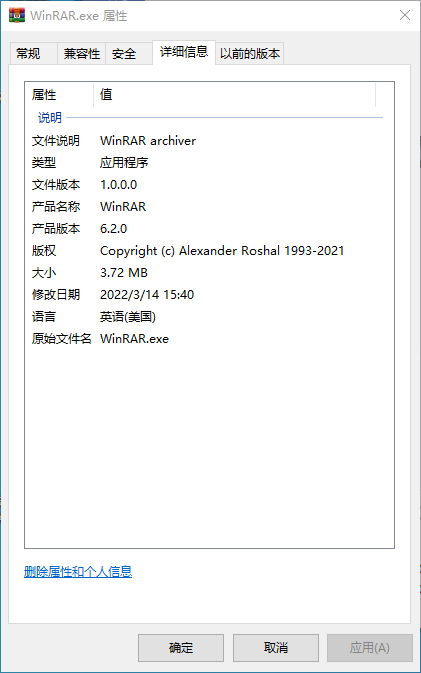Select the 说明 group heading
The image size is (421, 673).
(50, 117)
